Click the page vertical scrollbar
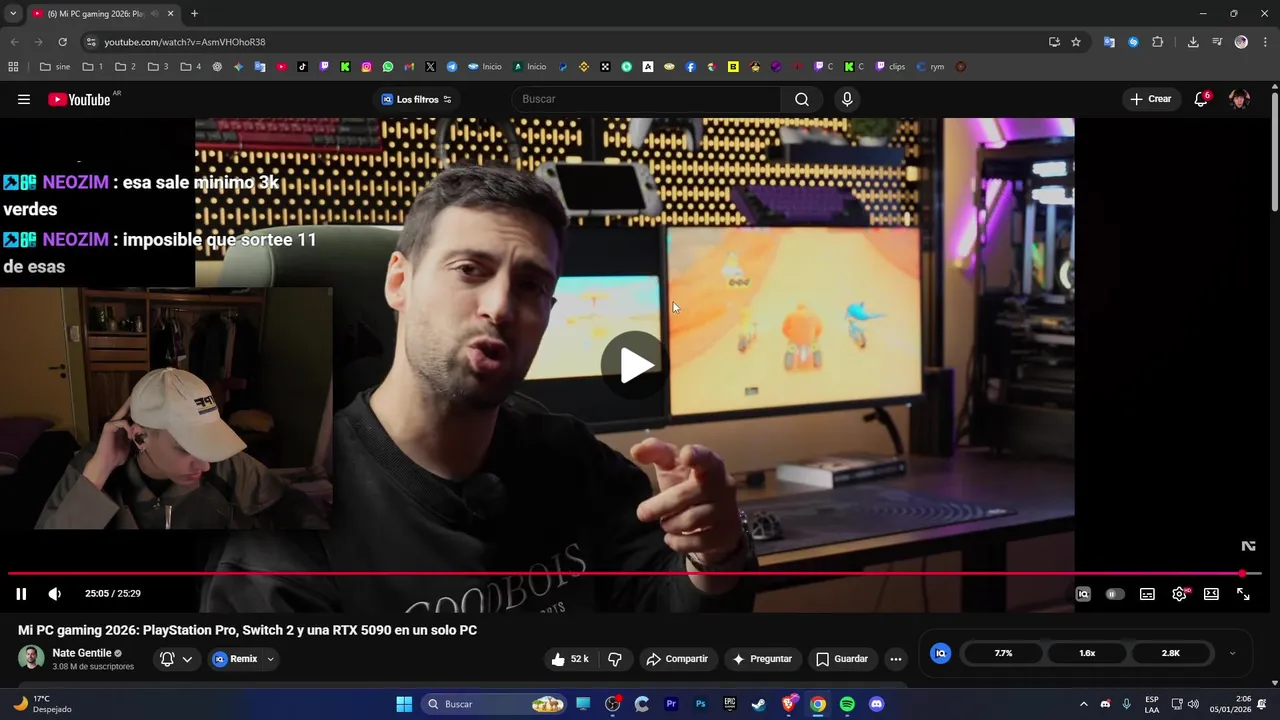Screen dimensions: 1280x720 tap(1275, 150)
